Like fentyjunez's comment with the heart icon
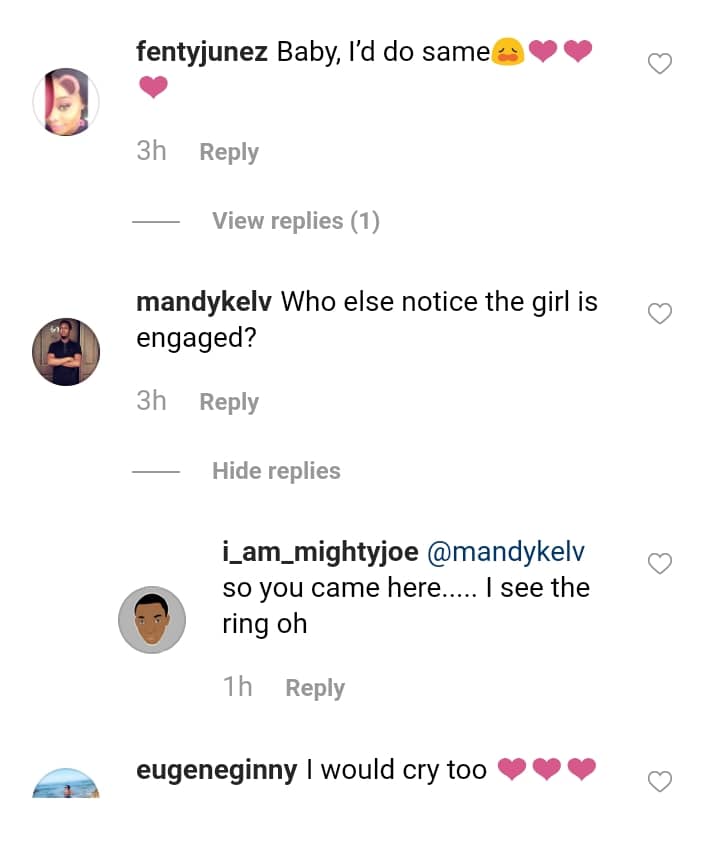720x841 pixels. click(660, 65)
